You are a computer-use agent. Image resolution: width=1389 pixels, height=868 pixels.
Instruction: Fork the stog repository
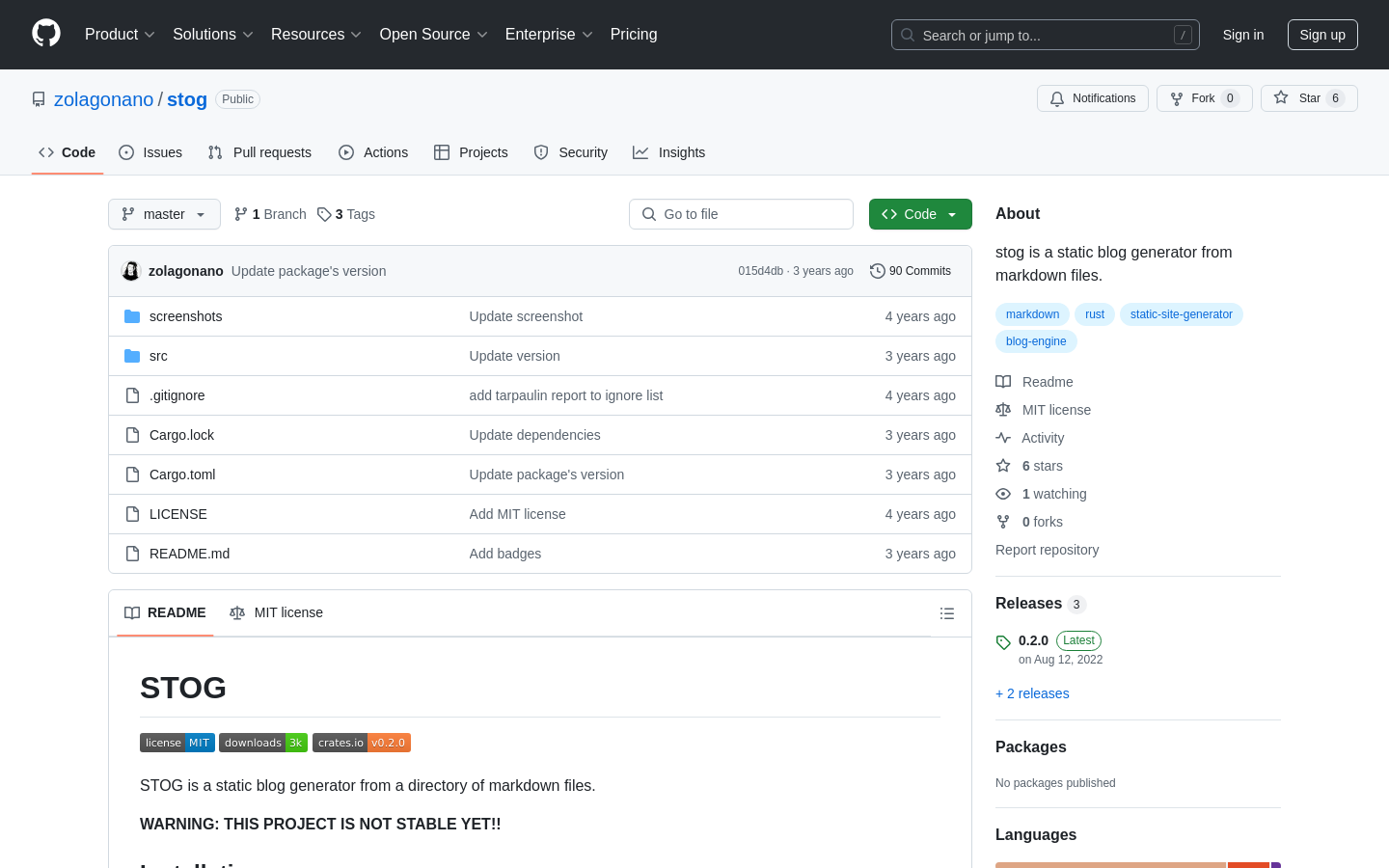[x=1204, y=98]
